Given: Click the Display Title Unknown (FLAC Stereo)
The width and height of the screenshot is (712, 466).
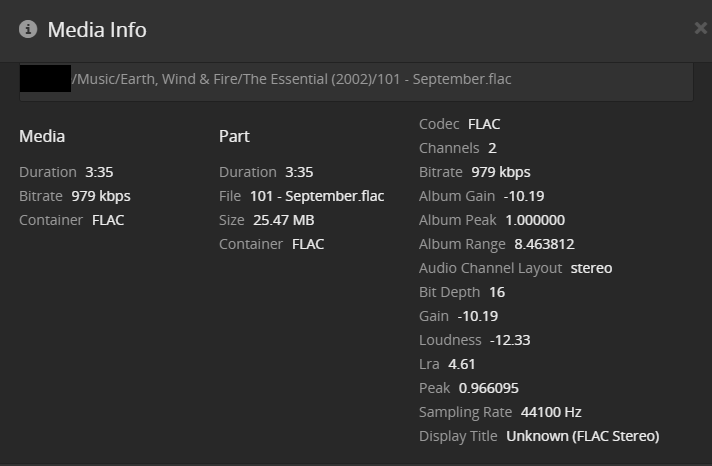Looking at the screenshot, I should 583,436.
